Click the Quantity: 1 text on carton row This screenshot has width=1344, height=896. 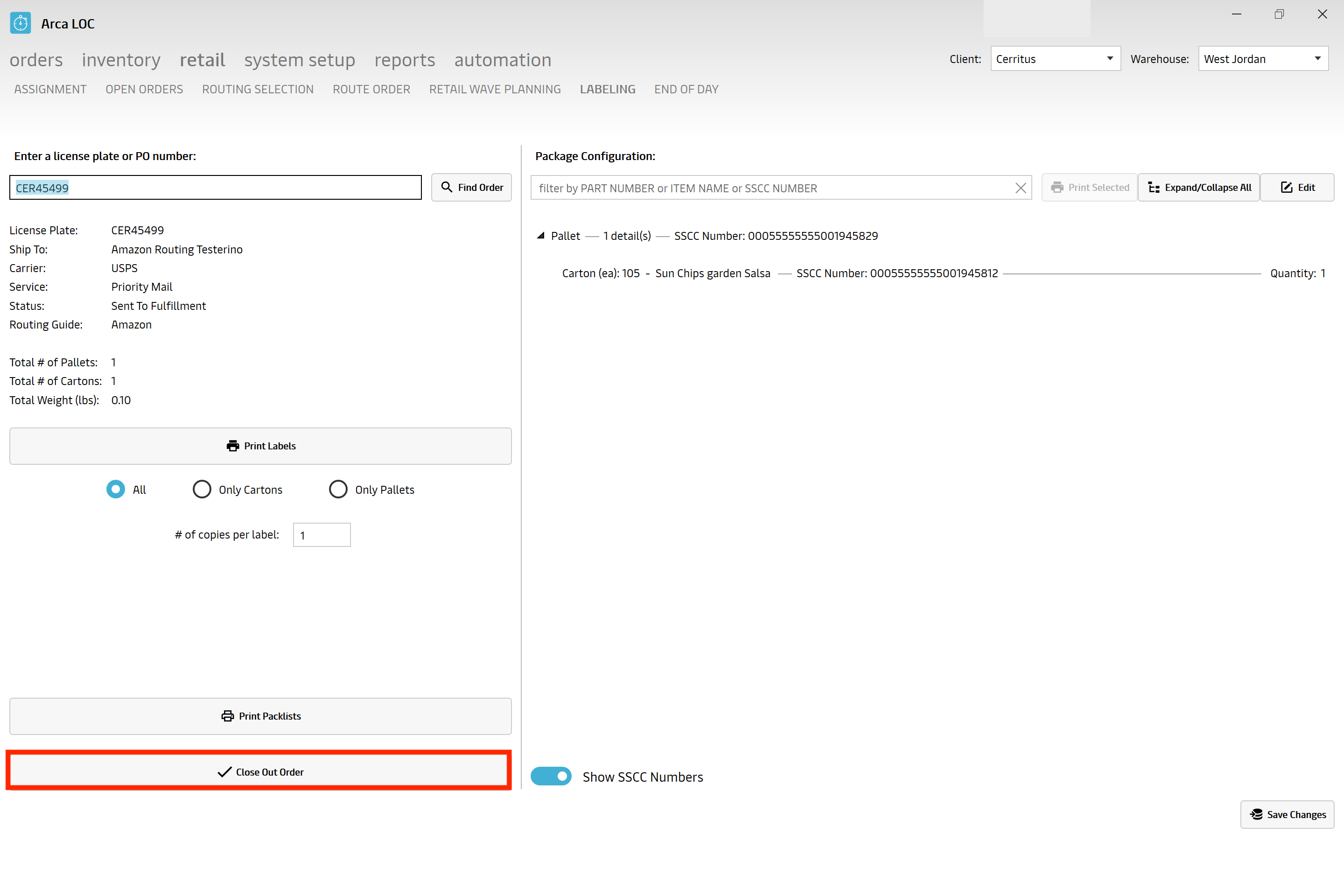1298,273
